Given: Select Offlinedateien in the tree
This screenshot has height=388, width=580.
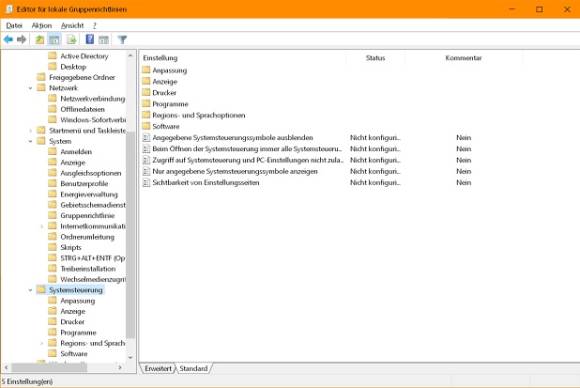Looking at the screenshot, I should pos(82,109).
